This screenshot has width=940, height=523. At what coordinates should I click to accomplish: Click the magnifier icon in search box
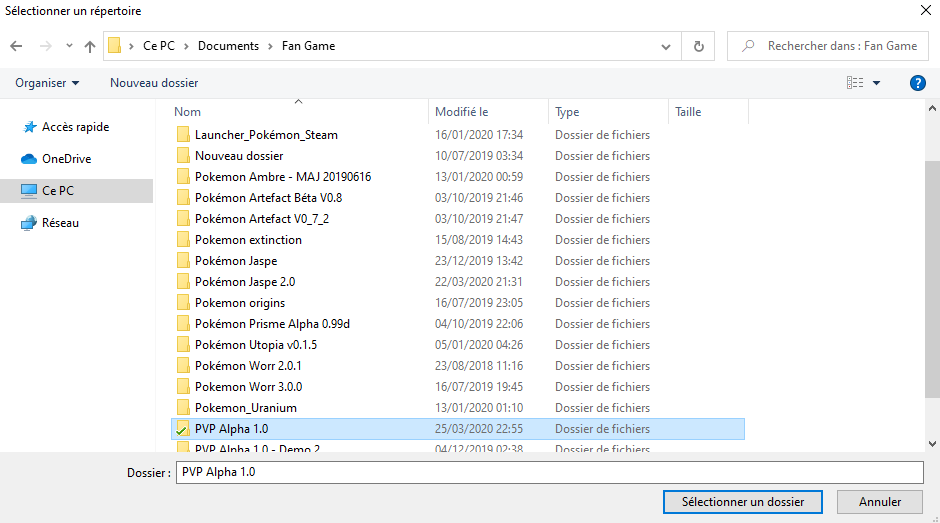click(748, 46)
